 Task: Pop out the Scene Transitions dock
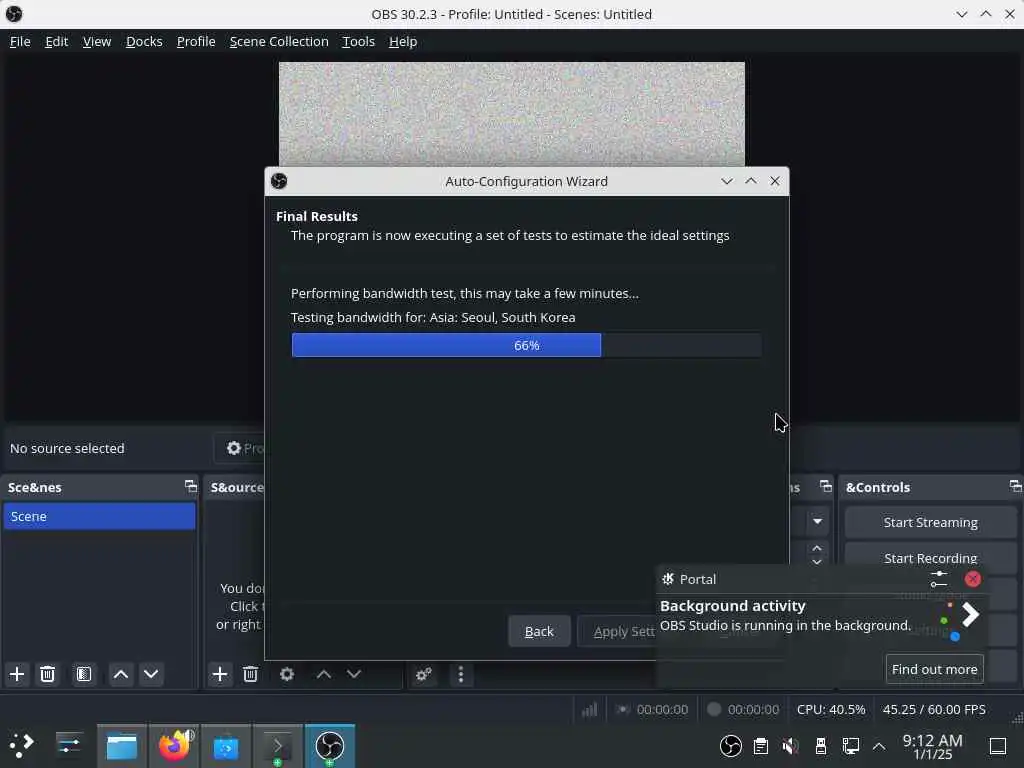click(825, 486)
